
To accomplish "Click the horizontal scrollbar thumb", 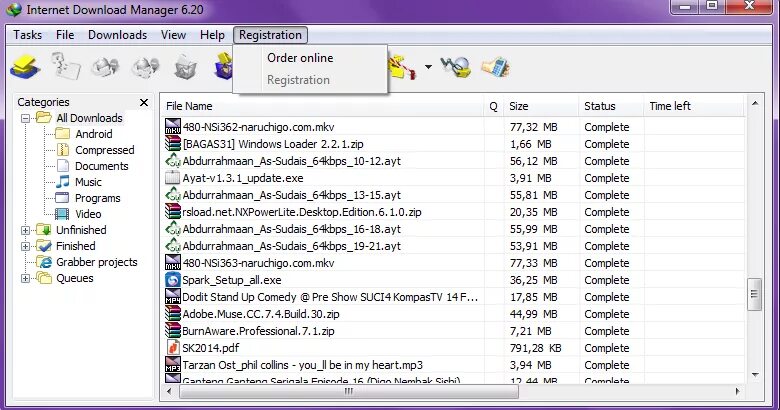I will (x=349, y=391).
